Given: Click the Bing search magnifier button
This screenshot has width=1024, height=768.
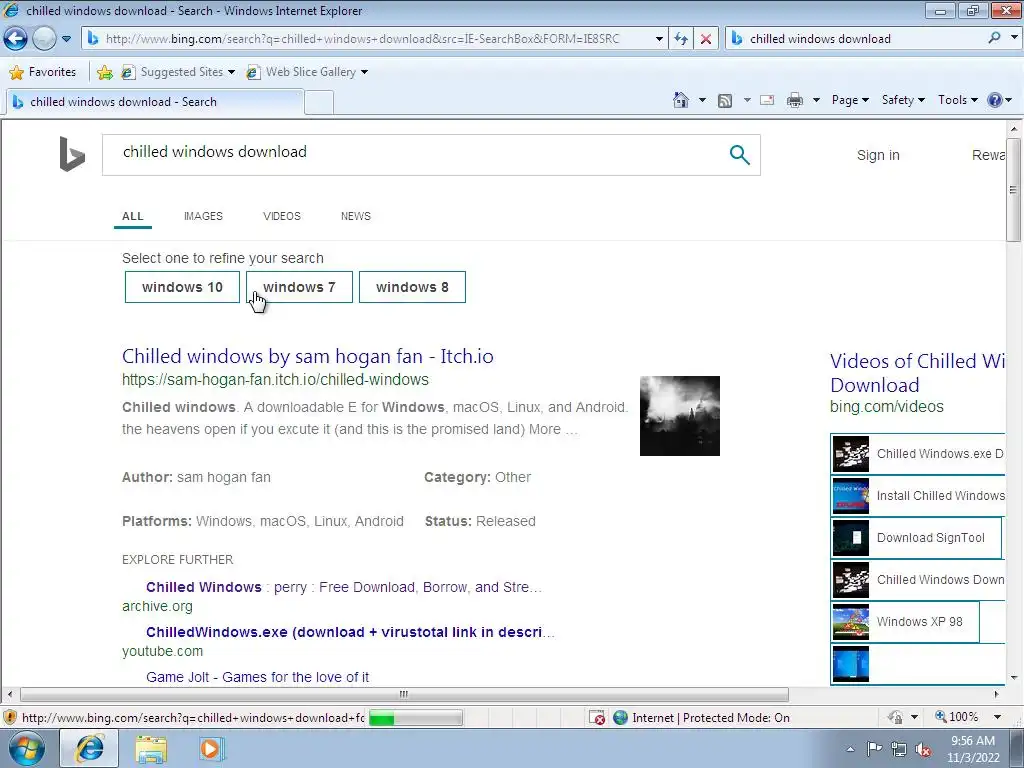Looking at the screenshot, I should coord(739,155).
